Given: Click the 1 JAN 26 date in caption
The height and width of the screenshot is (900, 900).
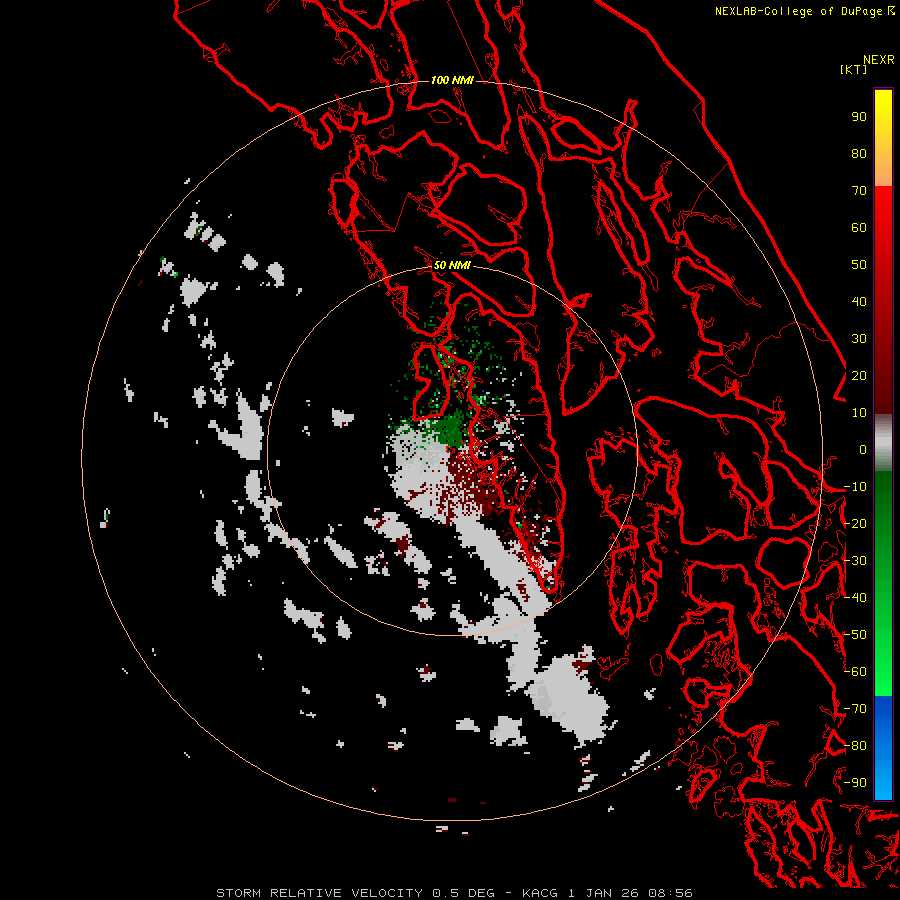Looking at the screenshot, I should coord(603,893).
